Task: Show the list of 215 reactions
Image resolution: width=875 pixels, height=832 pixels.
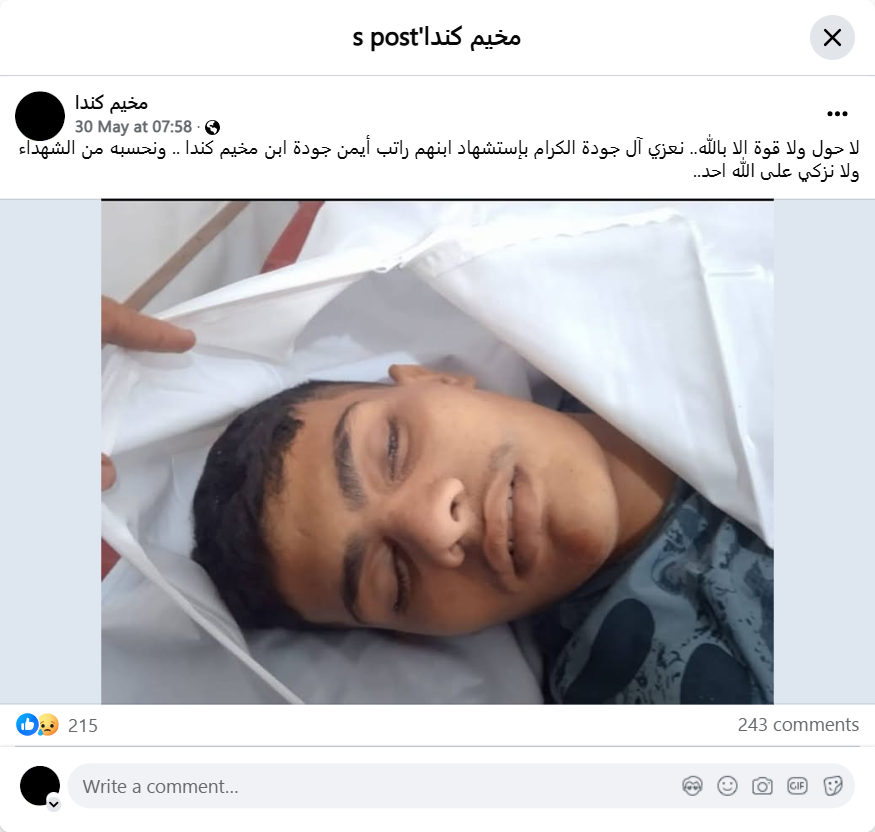Action: [x=83, y=725]
